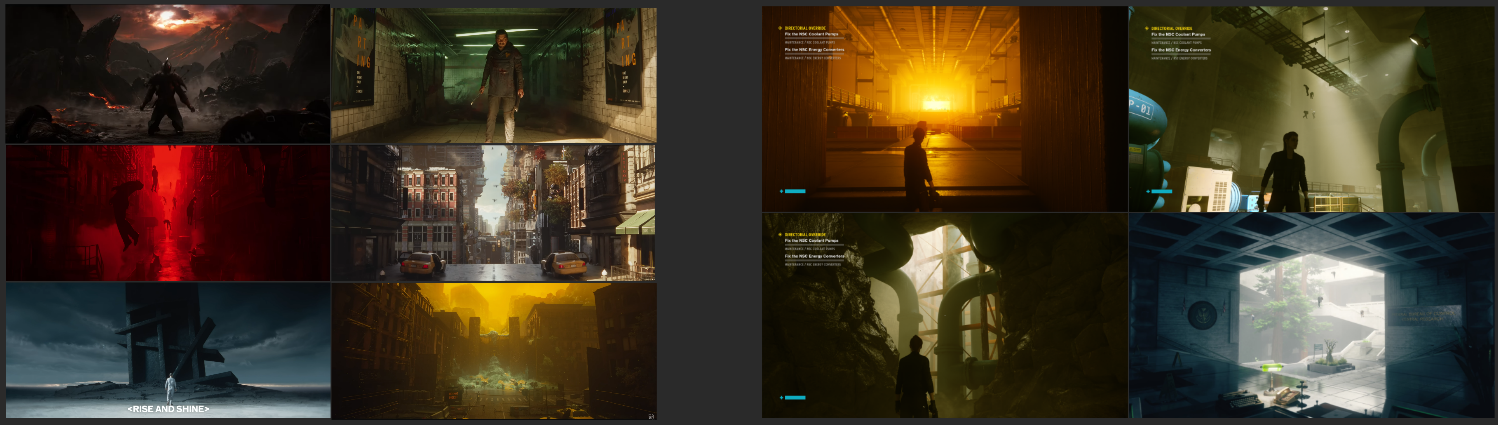Select the volcanic warrior landscape image
This screenshot has height=425, width=1498.
click(167, 74)
